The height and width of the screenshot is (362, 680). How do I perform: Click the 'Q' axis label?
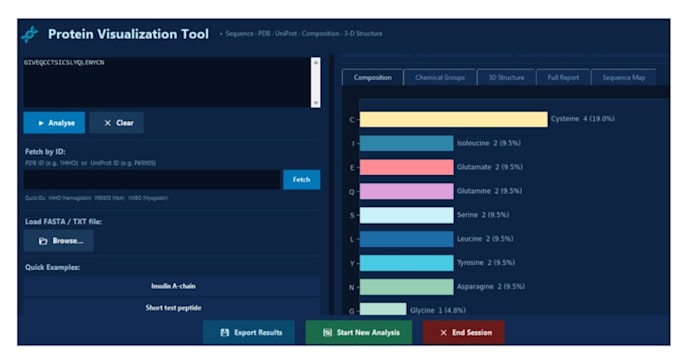[352, 192]
